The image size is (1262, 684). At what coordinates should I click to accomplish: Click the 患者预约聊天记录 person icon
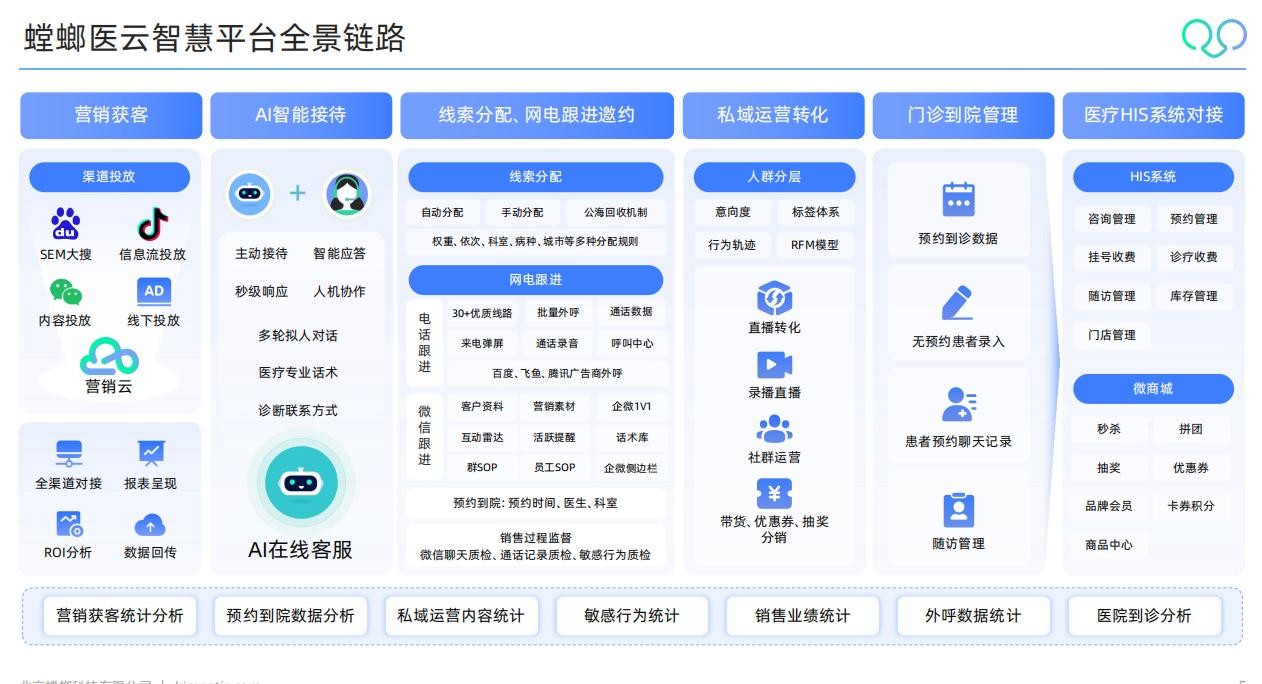click(x=959, y=404)
